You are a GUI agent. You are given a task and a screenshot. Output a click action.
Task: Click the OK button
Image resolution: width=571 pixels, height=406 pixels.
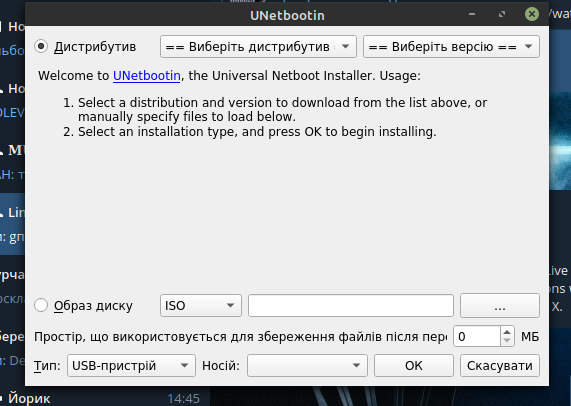click(414, 365)
